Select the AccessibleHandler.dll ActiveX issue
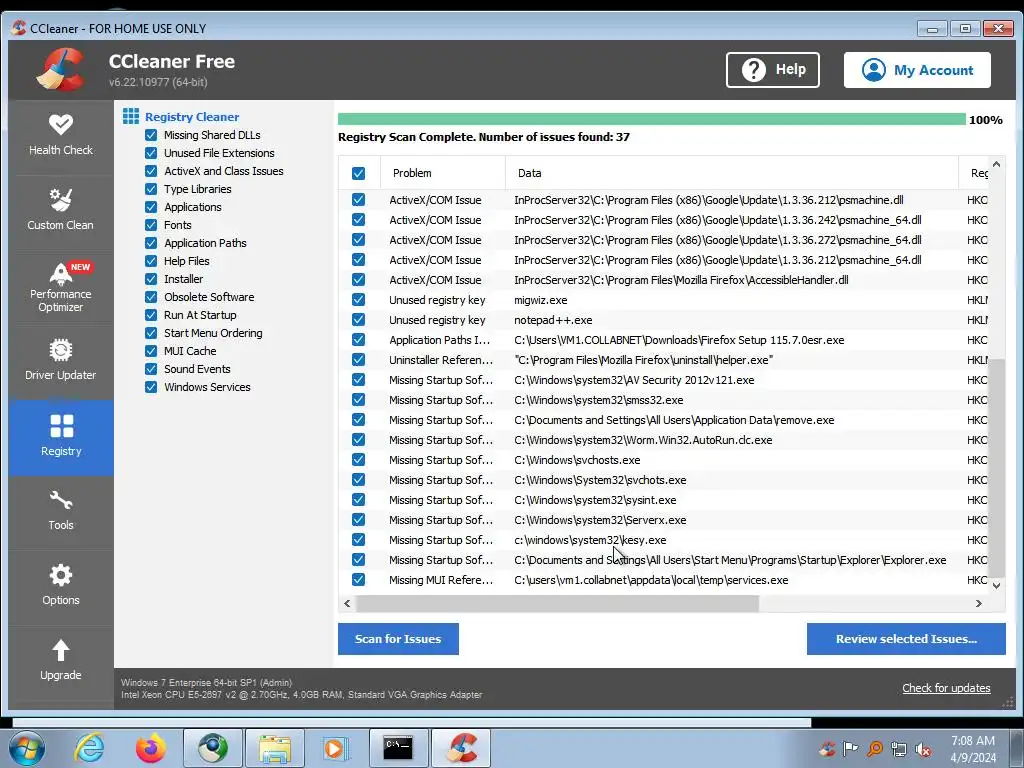This screenshot has width=1024, height=768. pyautogui.click(x=663, y=280)
